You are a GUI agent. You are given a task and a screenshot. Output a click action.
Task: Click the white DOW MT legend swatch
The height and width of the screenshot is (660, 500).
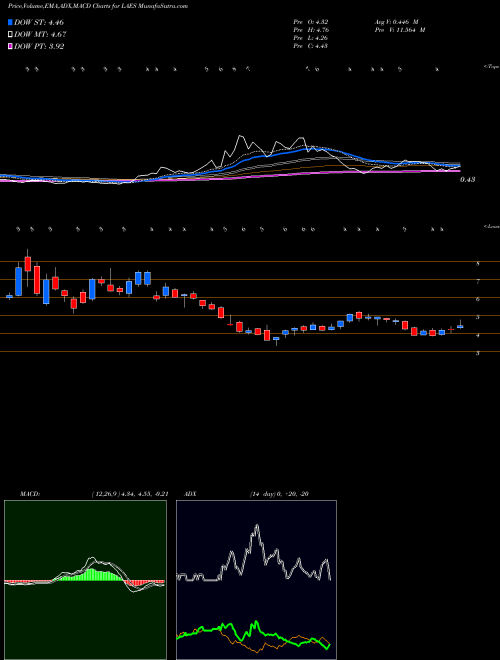(10, 35)
